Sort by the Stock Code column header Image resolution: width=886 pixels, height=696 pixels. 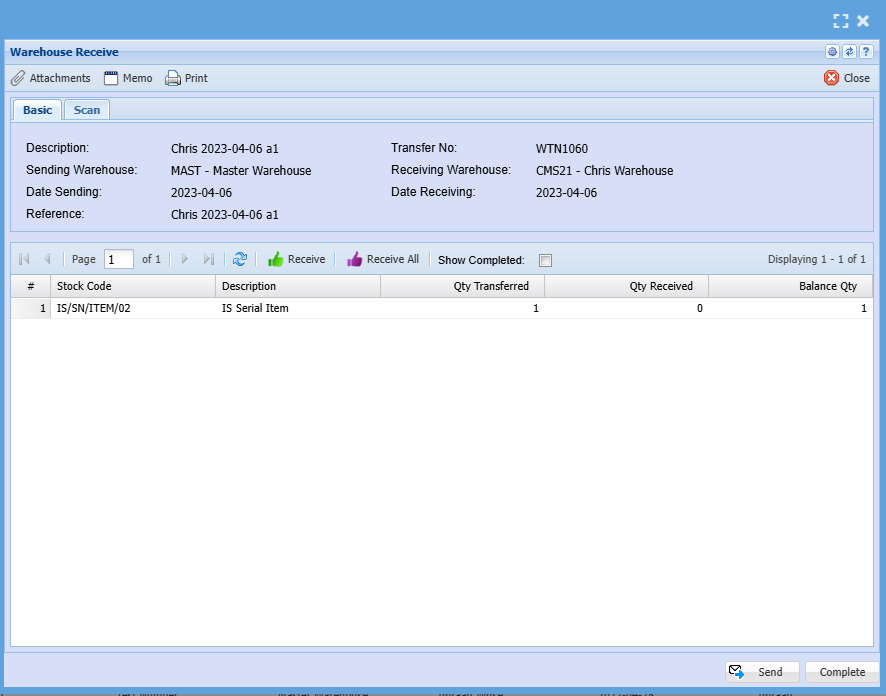(132, 286)
